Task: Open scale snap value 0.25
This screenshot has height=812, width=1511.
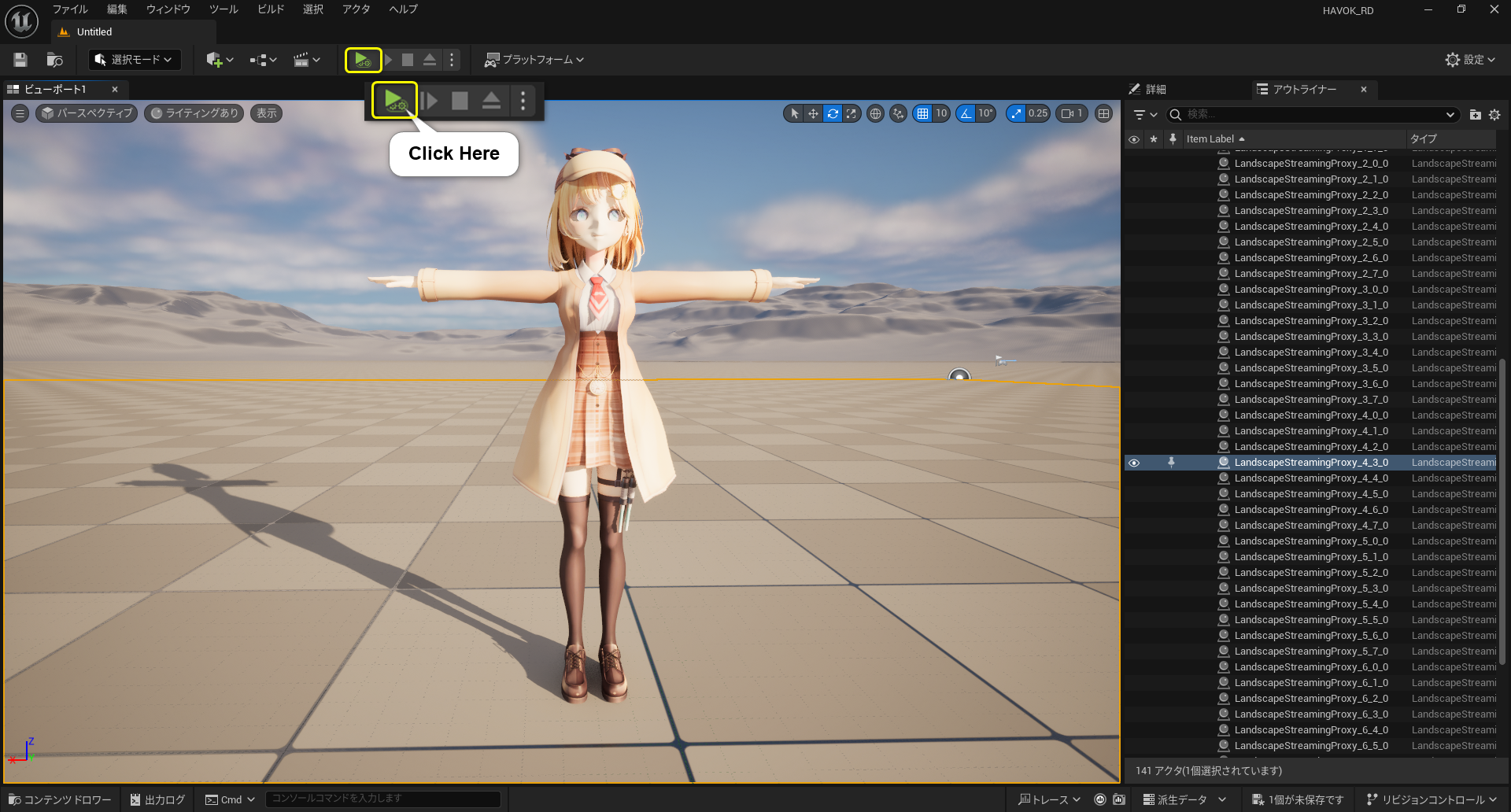Action: [1038, 113]
